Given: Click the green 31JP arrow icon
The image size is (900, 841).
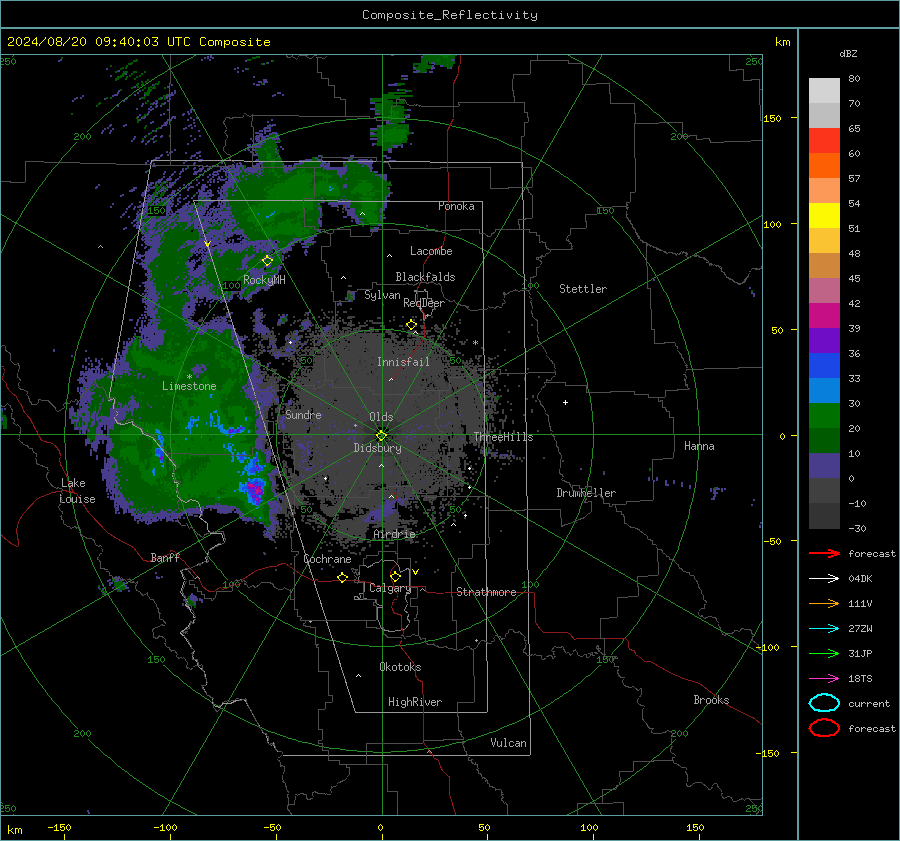Looking at the screenshot, I should click(824, 653).
